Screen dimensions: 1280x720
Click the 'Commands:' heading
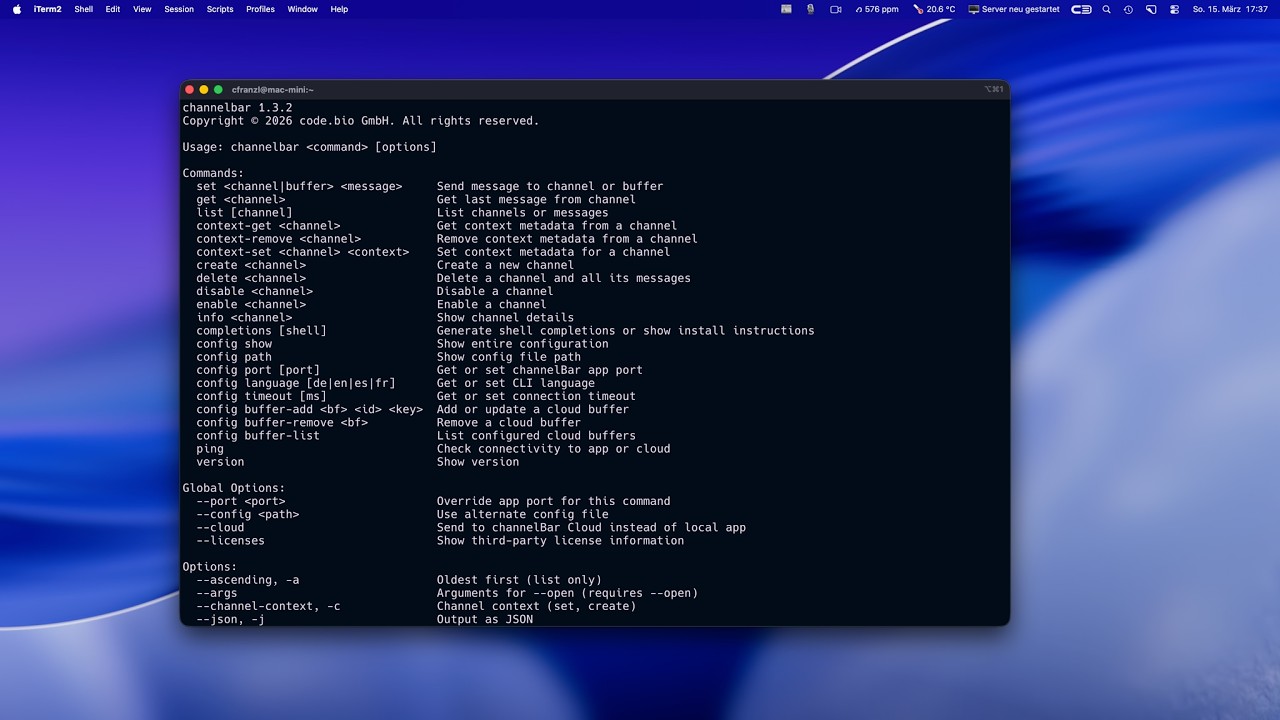click(x=213, y=173)
